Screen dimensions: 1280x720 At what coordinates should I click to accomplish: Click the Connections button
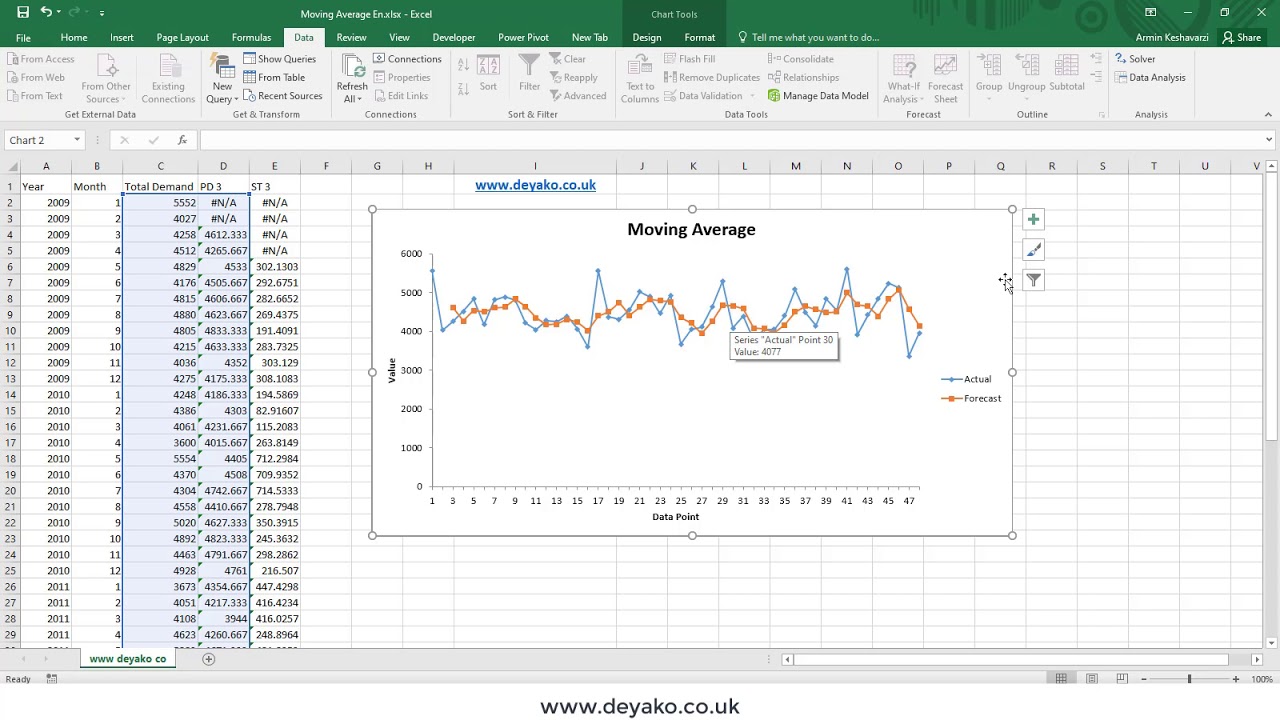pos(408,59)
